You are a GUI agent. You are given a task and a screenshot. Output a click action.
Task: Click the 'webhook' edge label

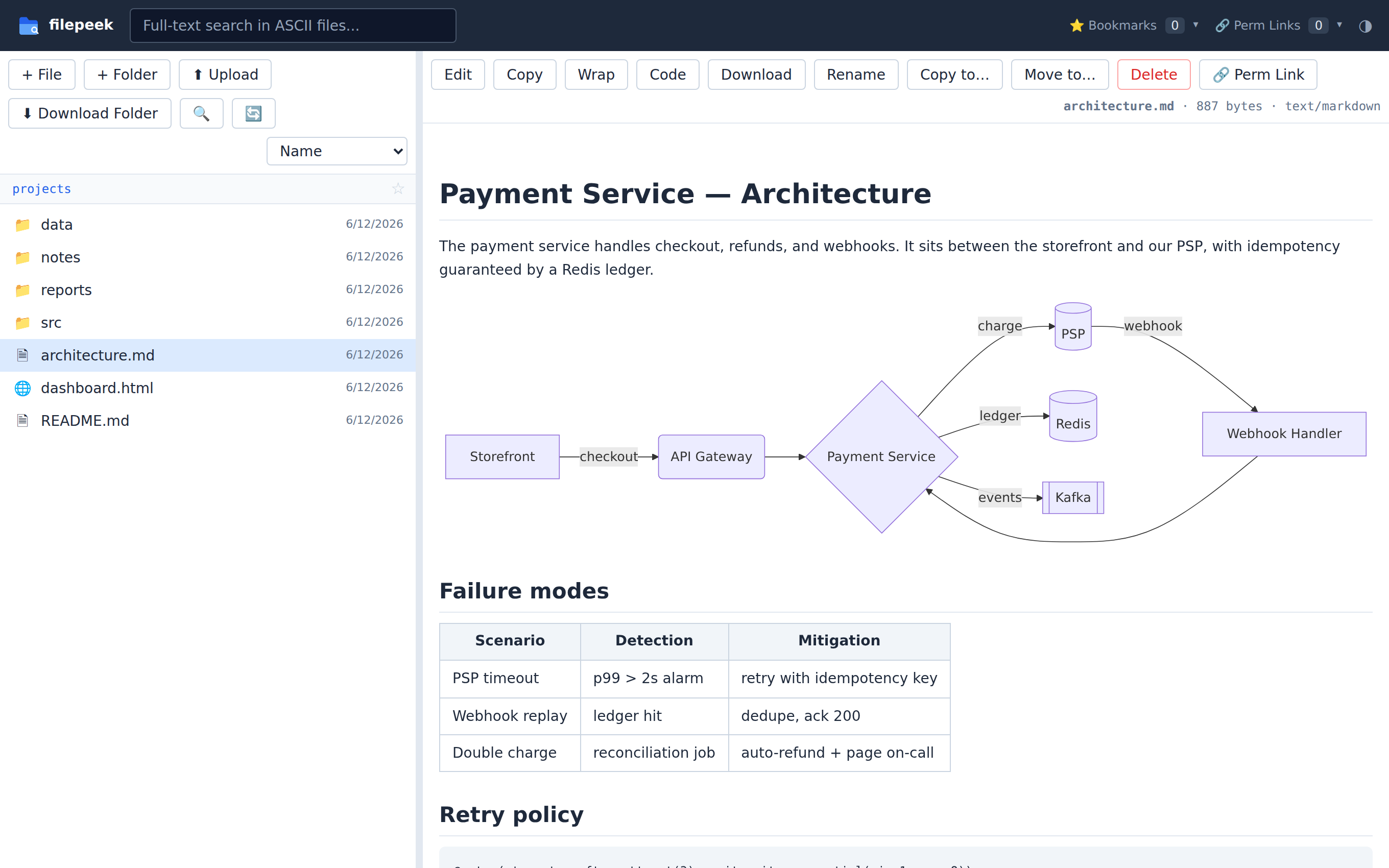pyautogui.click(x=1153, y=326)
